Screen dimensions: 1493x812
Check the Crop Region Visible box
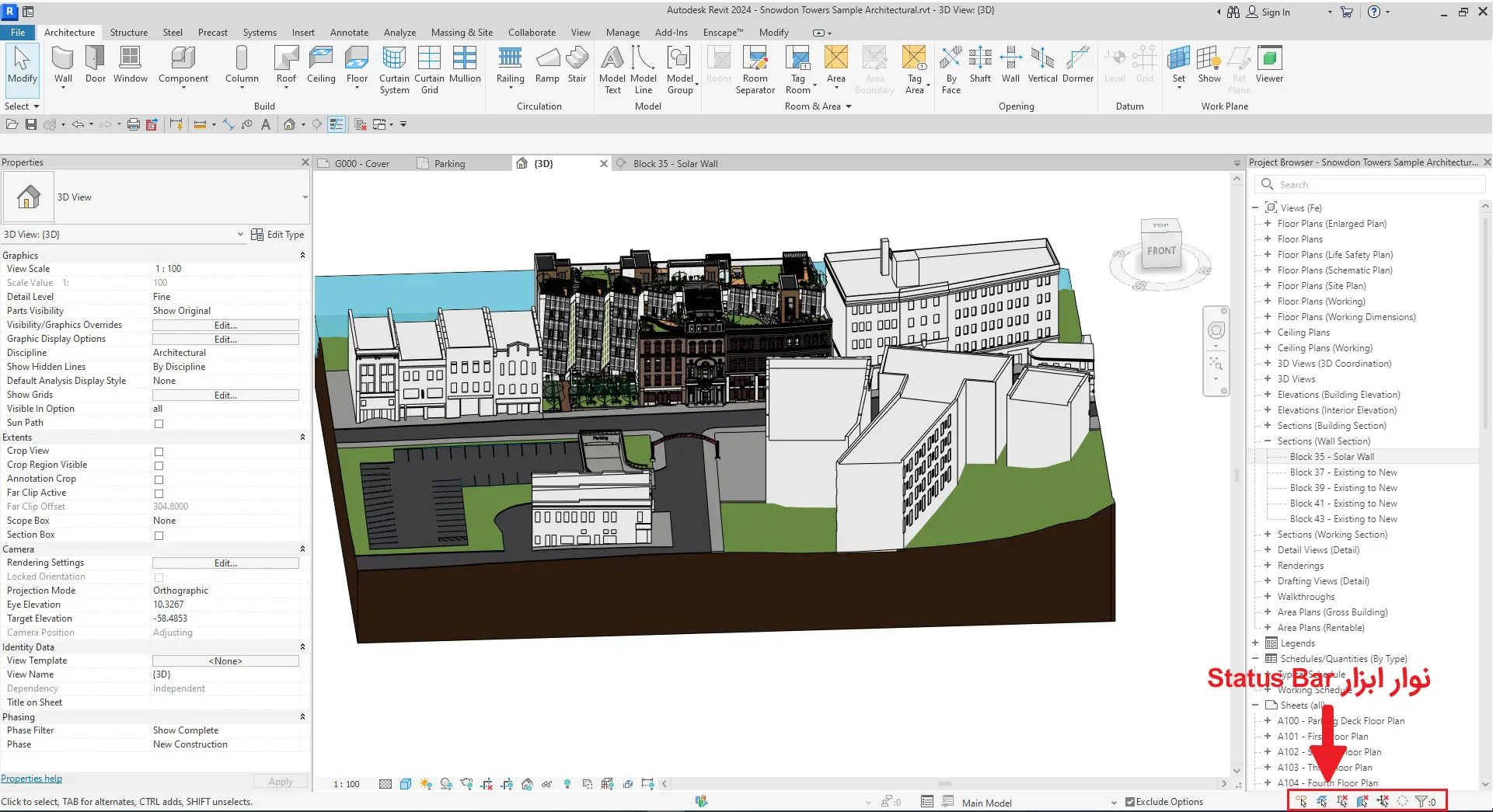[x=159, y=465]
